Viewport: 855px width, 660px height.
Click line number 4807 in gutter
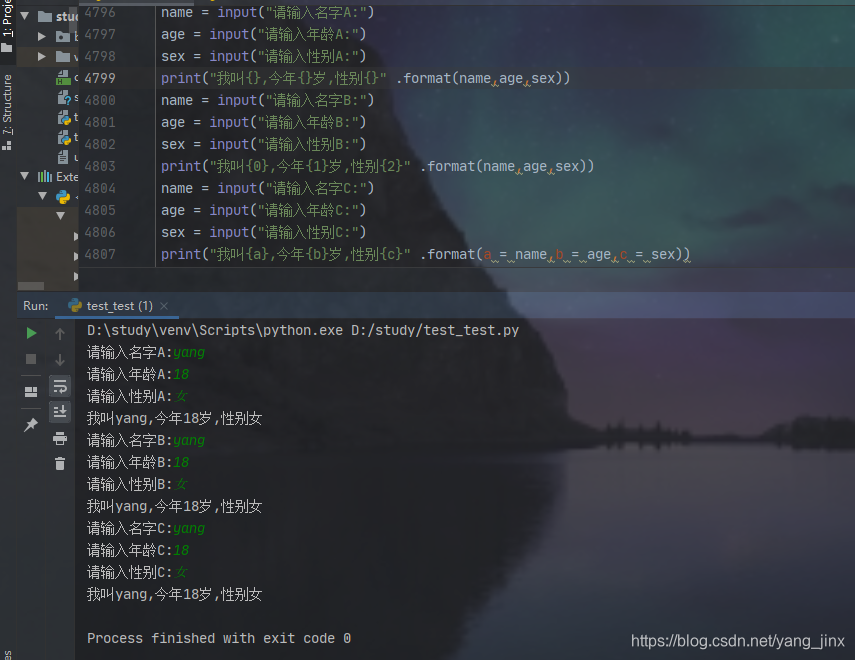100,254
